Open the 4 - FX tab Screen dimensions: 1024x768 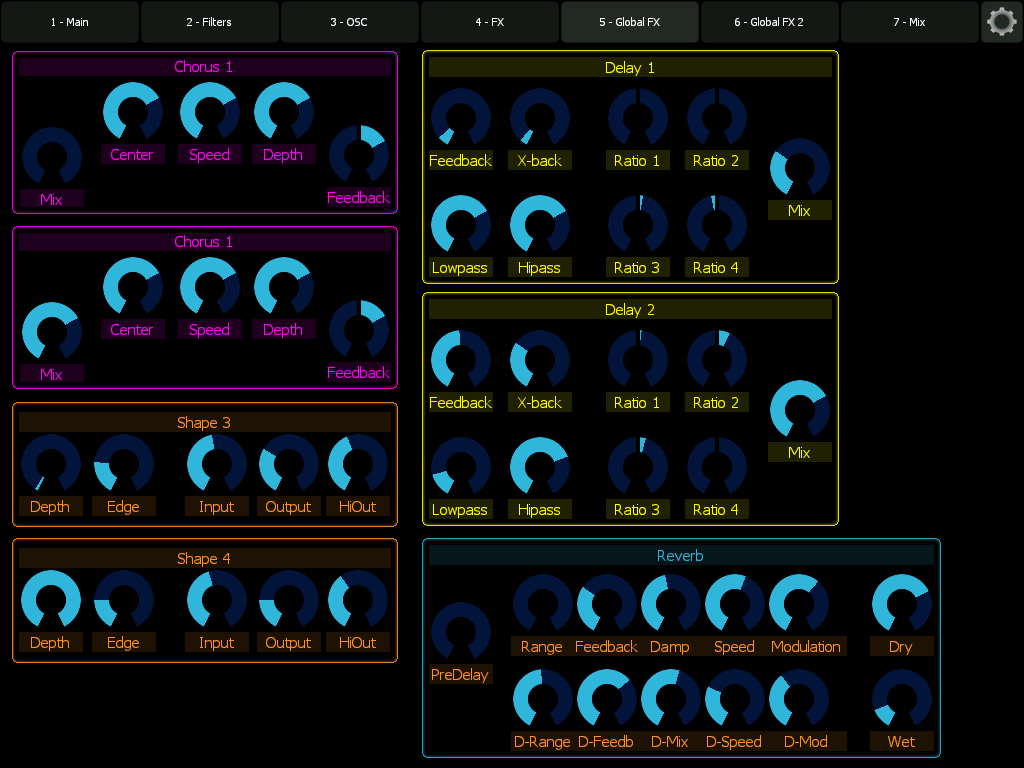pos(490,22)
